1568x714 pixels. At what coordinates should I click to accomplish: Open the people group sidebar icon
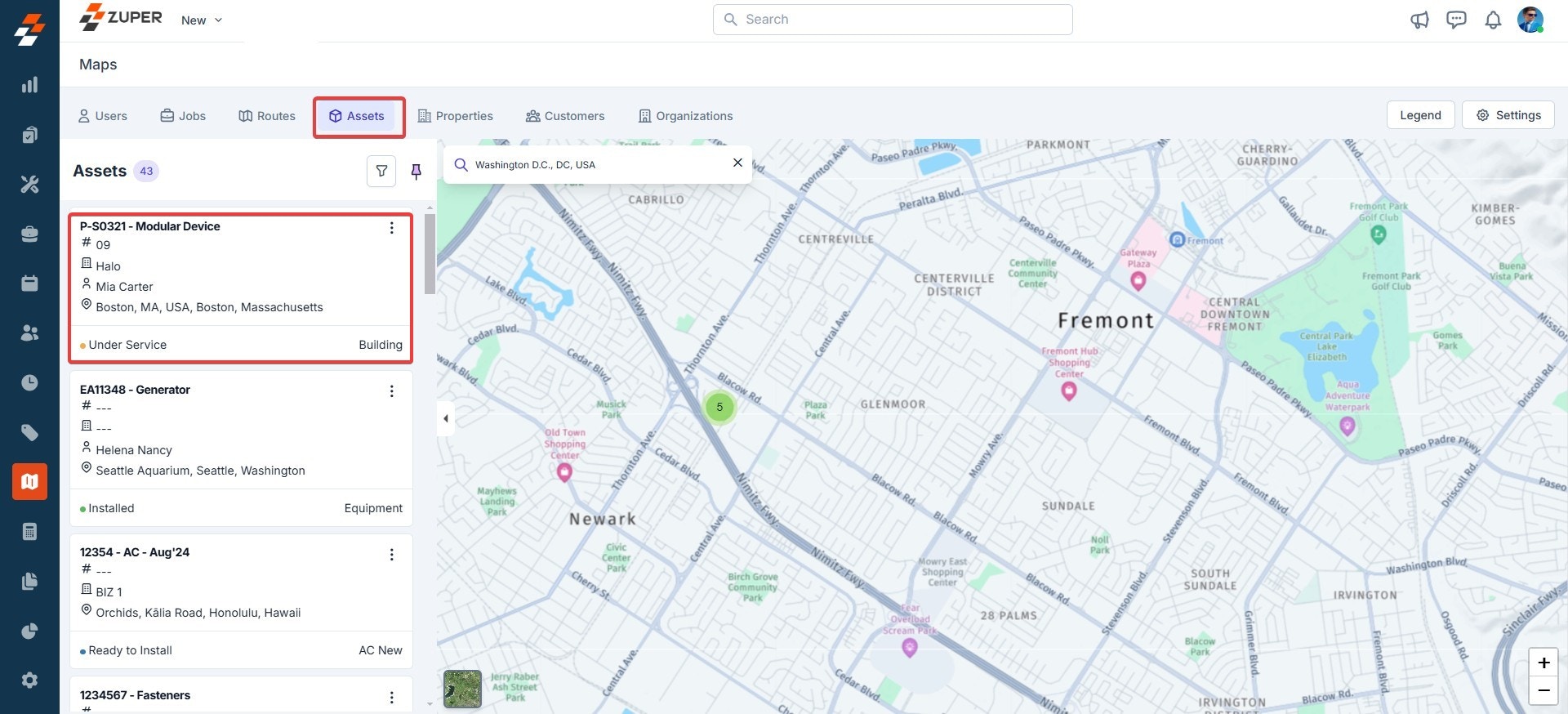[x=29, y=333]
